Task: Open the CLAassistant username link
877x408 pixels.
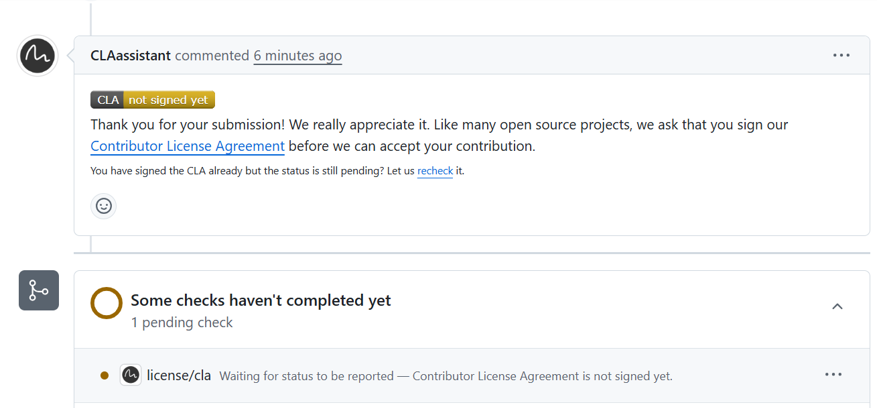Action: click(130, 55)
